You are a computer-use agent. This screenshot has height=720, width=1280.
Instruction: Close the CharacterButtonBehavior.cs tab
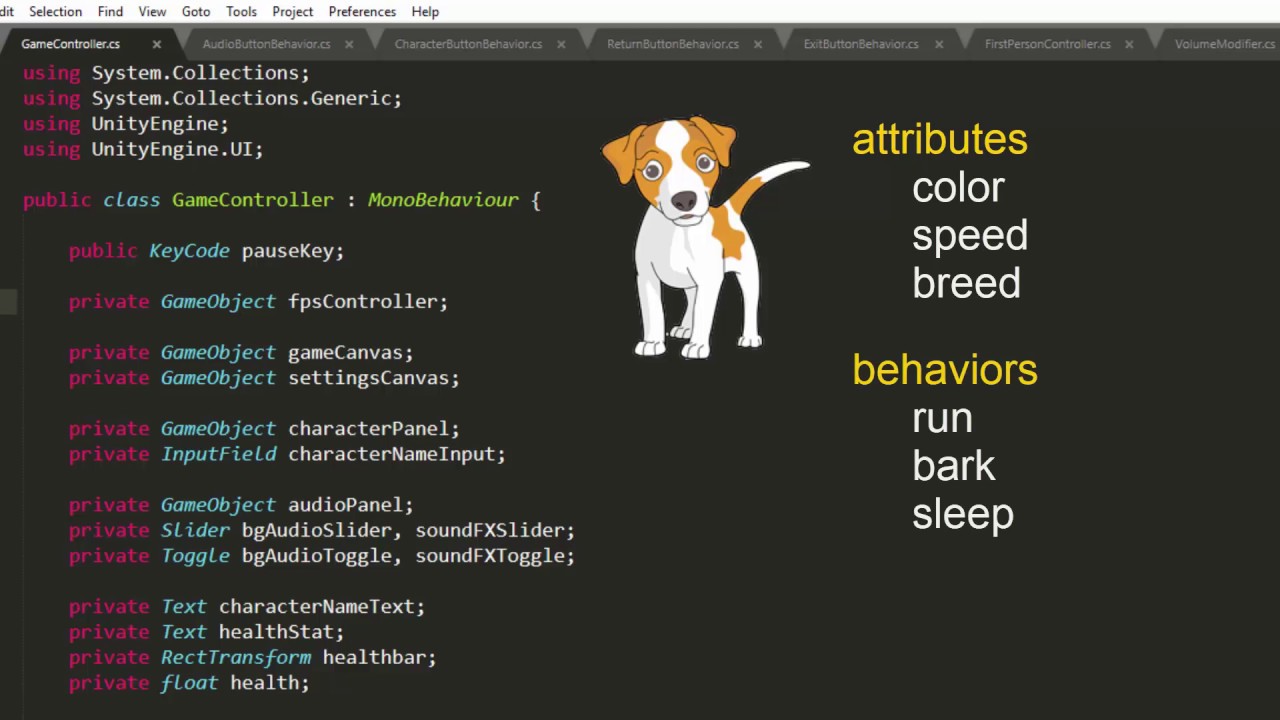click(561, 44)
